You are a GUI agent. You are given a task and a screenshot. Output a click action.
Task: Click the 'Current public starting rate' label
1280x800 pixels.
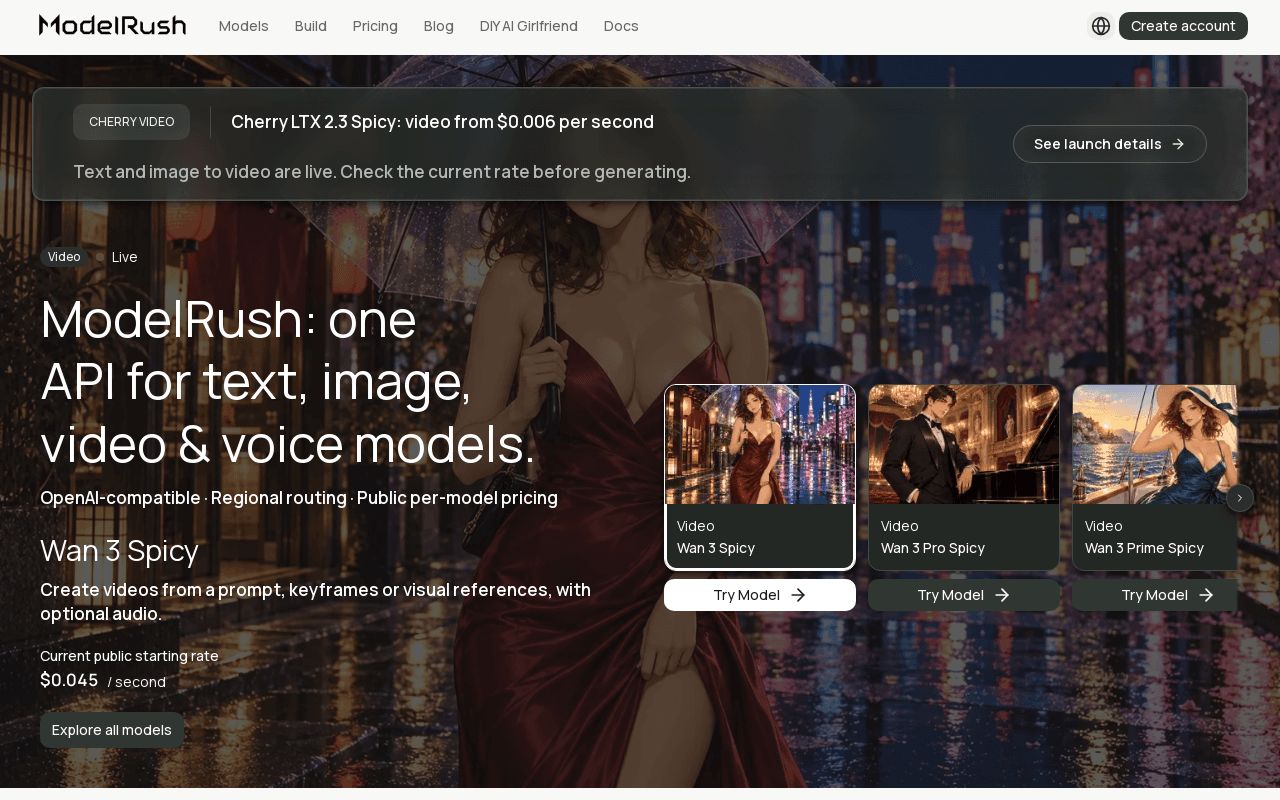click(129, 656)
